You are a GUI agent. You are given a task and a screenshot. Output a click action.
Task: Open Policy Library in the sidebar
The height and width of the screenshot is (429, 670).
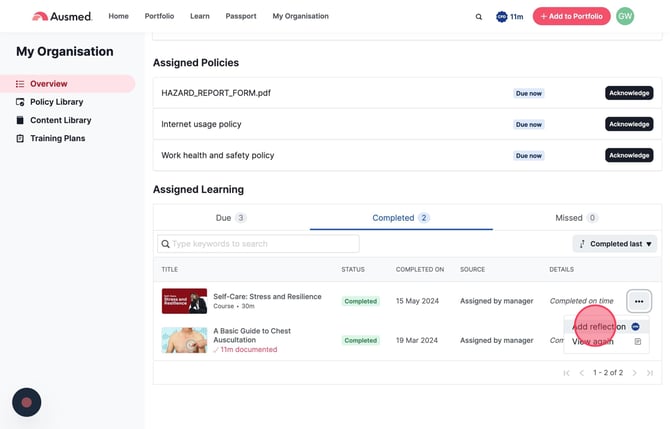click(56, 102)
